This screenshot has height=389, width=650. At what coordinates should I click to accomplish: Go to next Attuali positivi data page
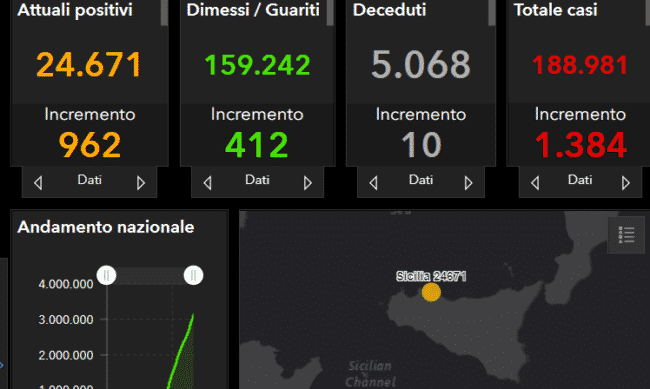point(141,182)
